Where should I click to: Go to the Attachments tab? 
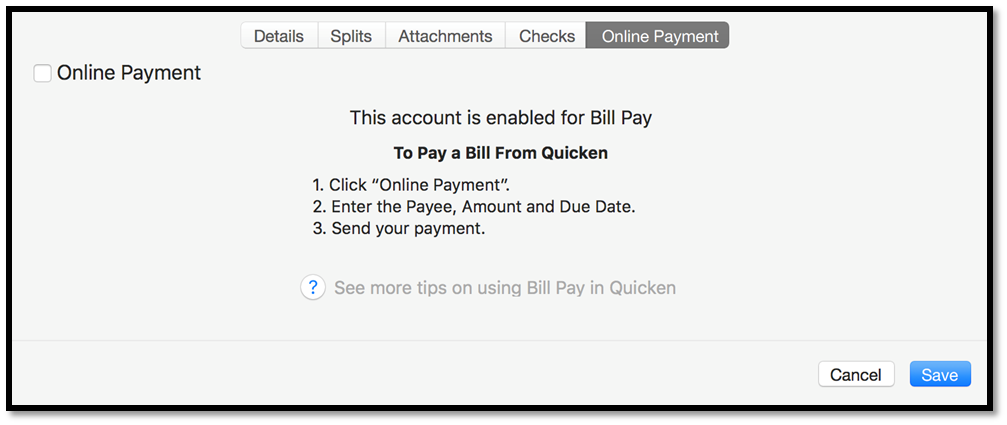pos(445,35)
